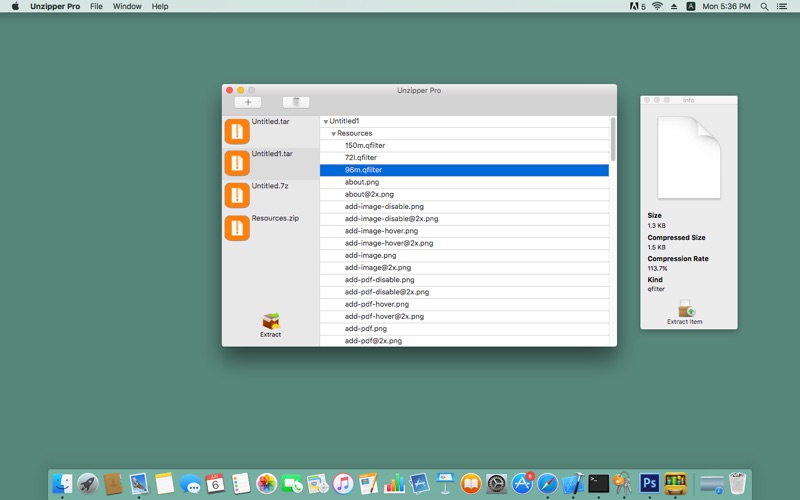Click the Adobe status icon in menu bar

(637, 6)
